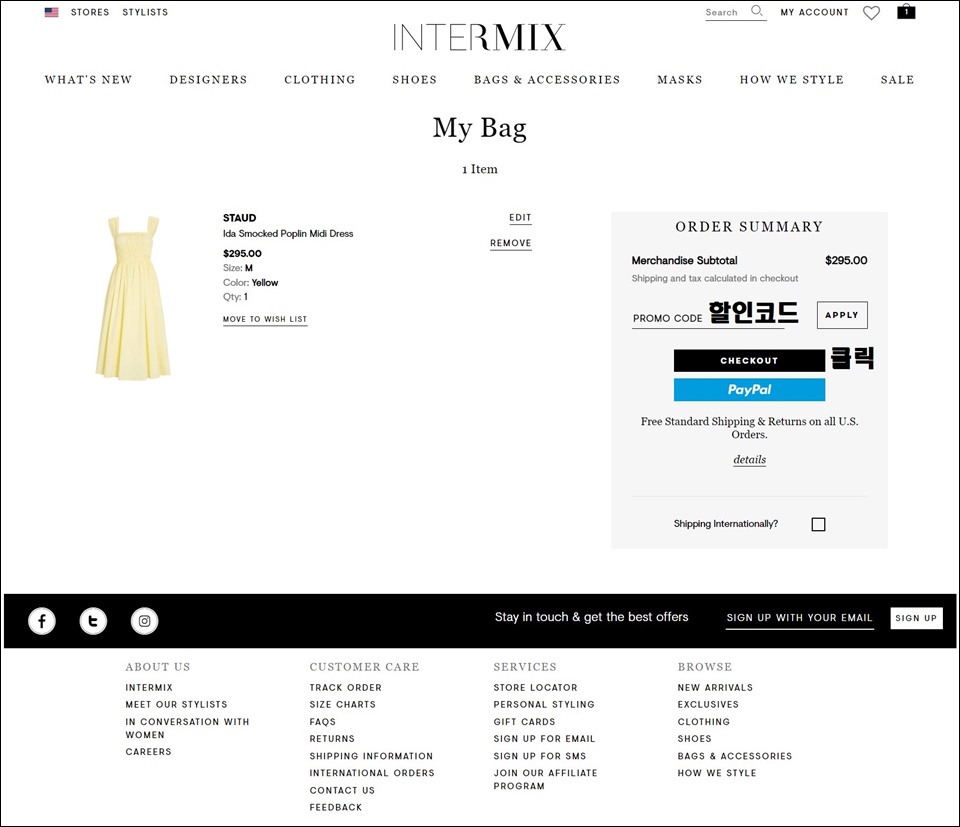960x827 pixels.
Task: Click the Sign Up button
Action: pos(916,618)
